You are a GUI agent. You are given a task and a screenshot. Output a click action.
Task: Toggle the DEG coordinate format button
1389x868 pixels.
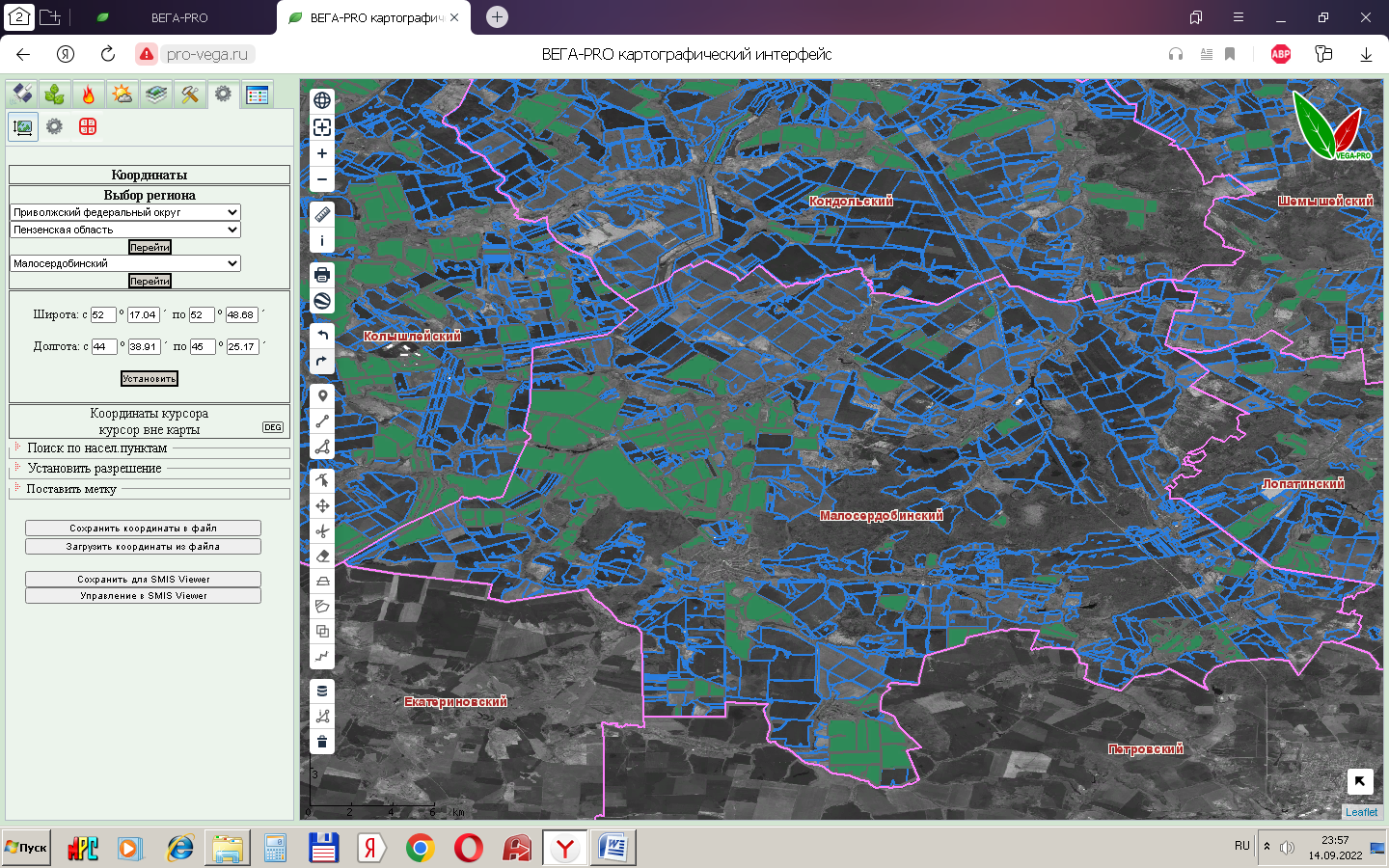273,427
